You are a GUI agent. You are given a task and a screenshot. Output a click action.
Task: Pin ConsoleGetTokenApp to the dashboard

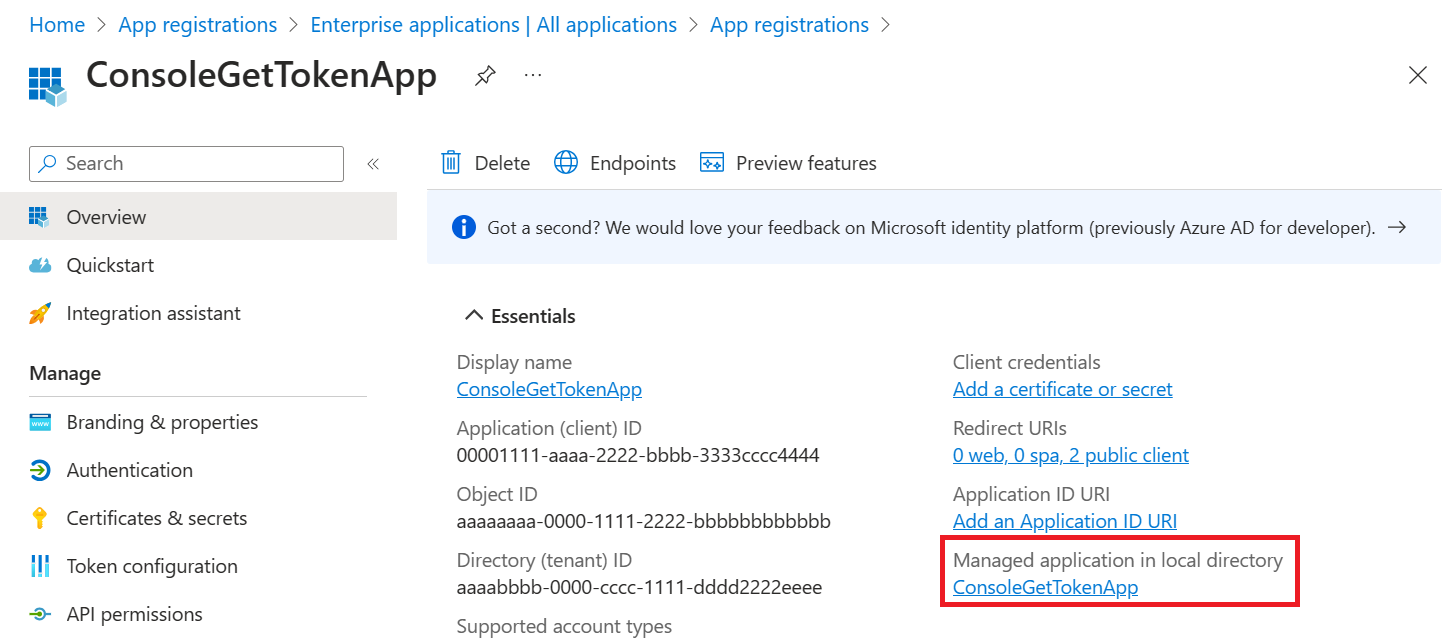(485, 75)
